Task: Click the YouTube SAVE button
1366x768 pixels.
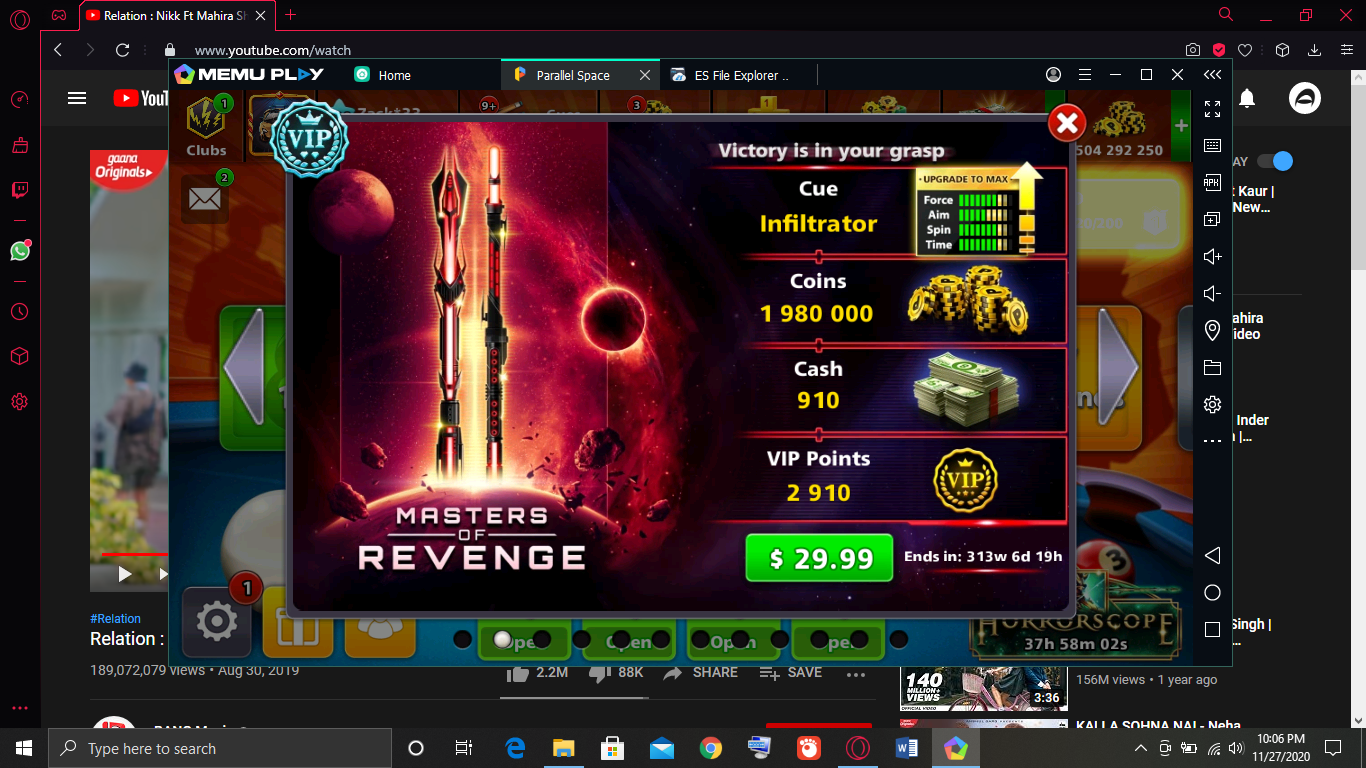Action: 791,673
